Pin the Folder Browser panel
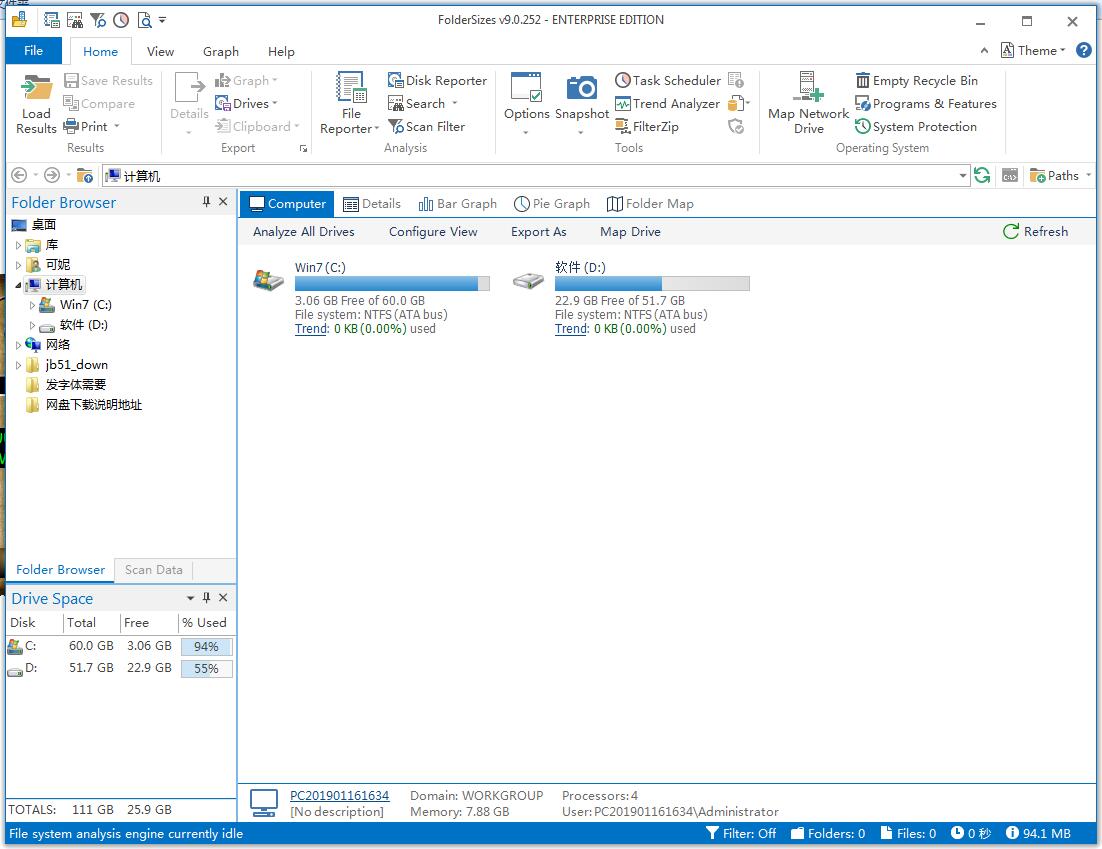This screenshot has width=1102, height=849. coord(207,202)
